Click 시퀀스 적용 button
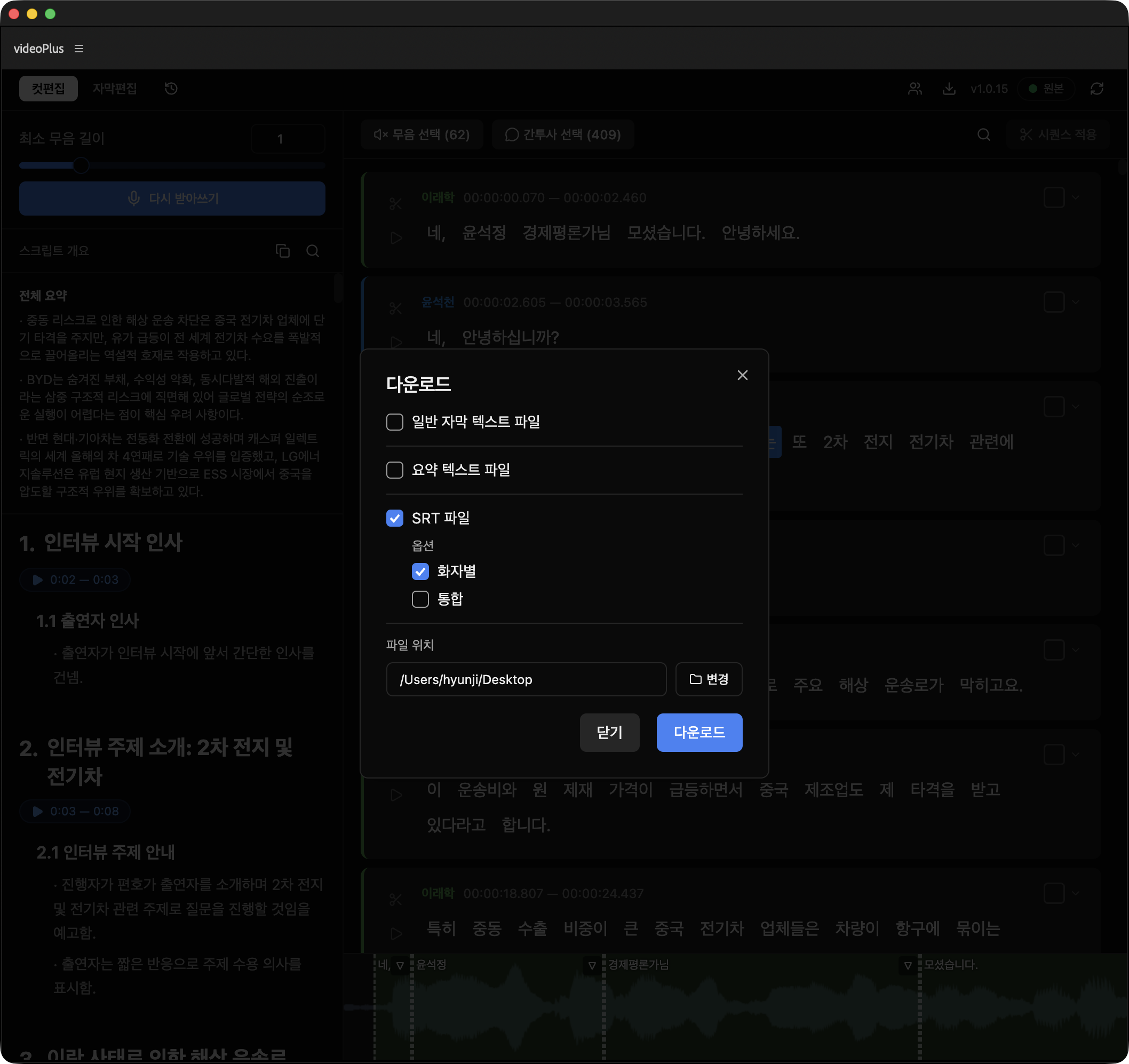 1058,134
